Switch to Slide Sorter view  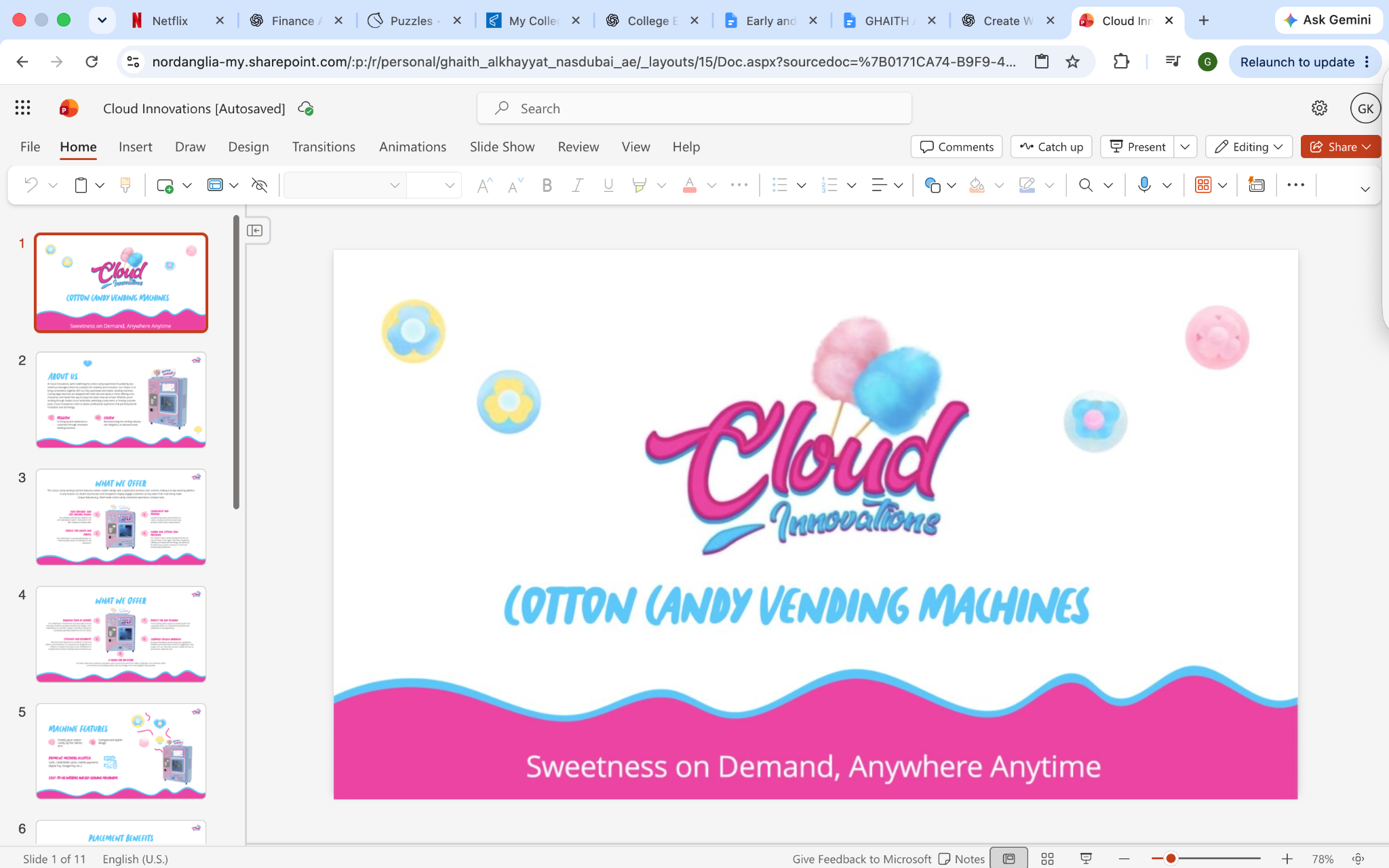(1047, 859)
